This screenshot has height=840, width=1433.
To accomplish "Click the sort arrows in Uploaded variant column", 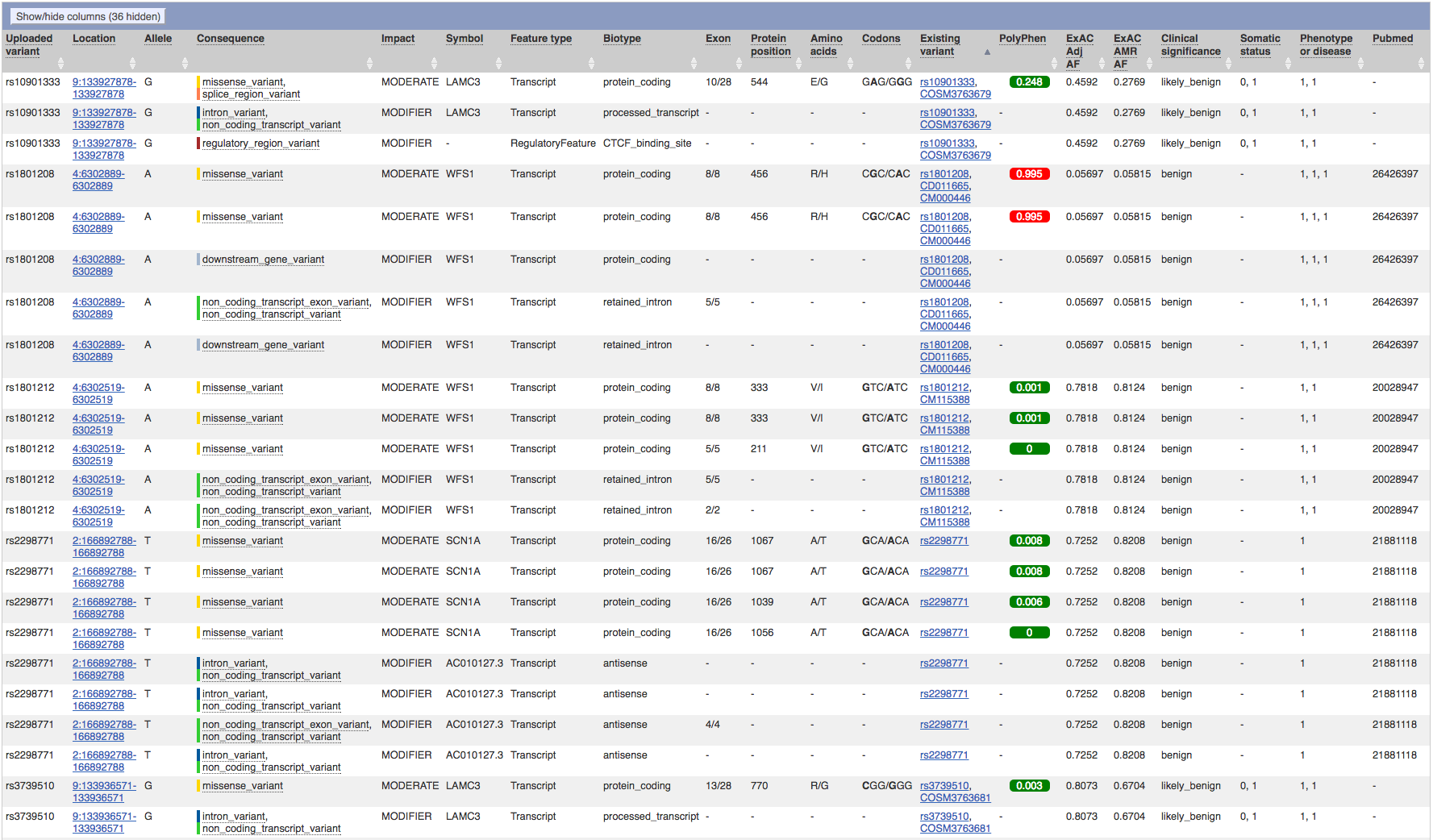I will point(61,63).
